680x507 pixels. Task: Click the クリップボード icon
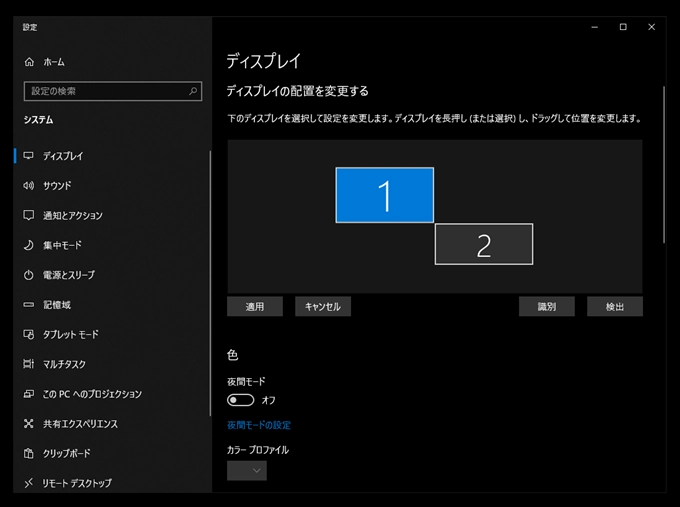click(29, 453)
